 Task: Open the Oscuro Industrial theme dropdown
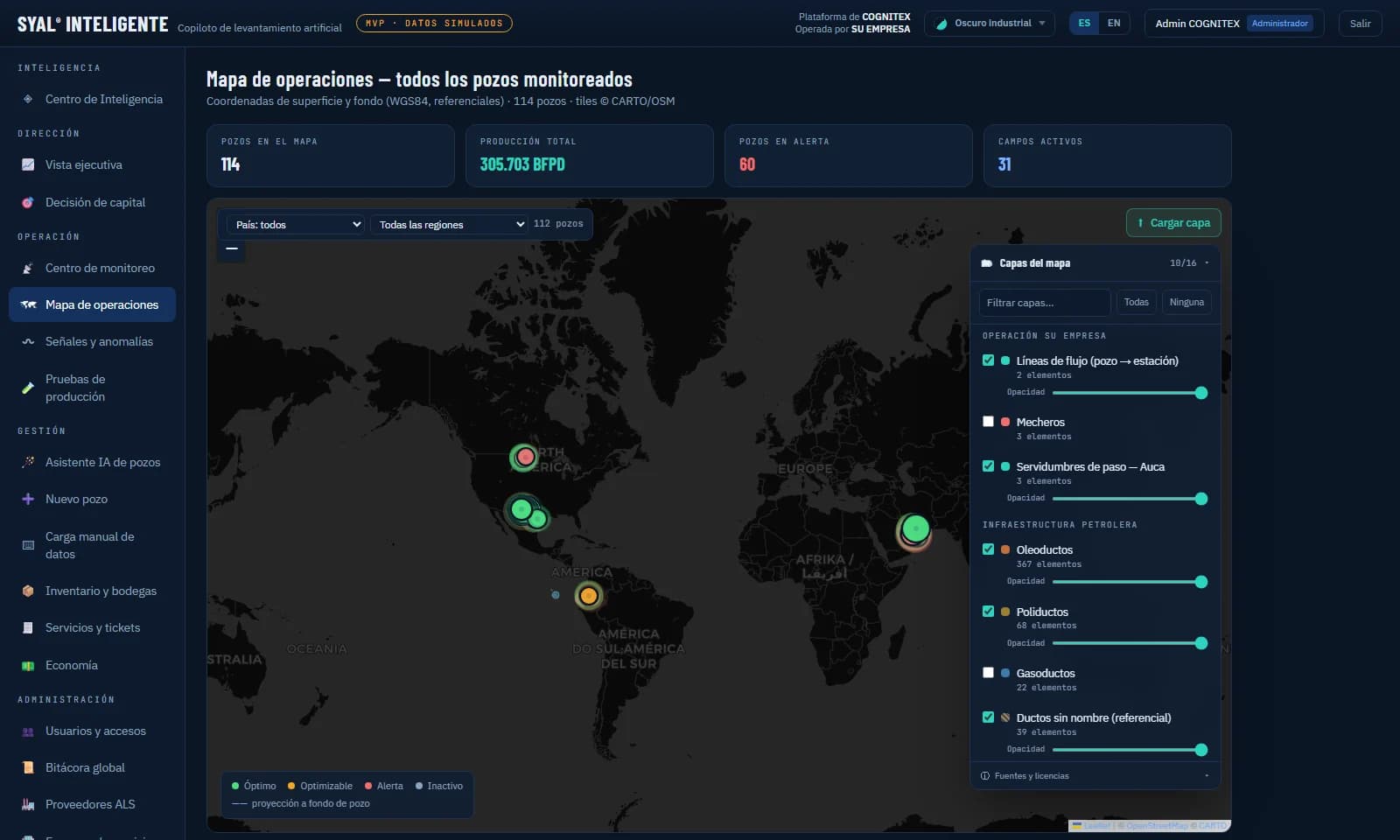[x=990, y=24]
